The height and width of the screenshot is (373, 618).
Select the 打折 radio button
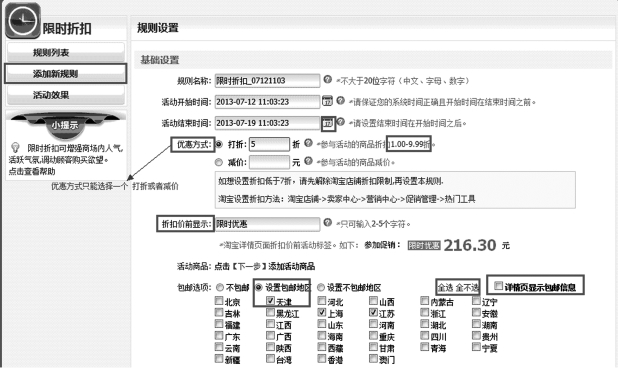[x=219, y=144]
